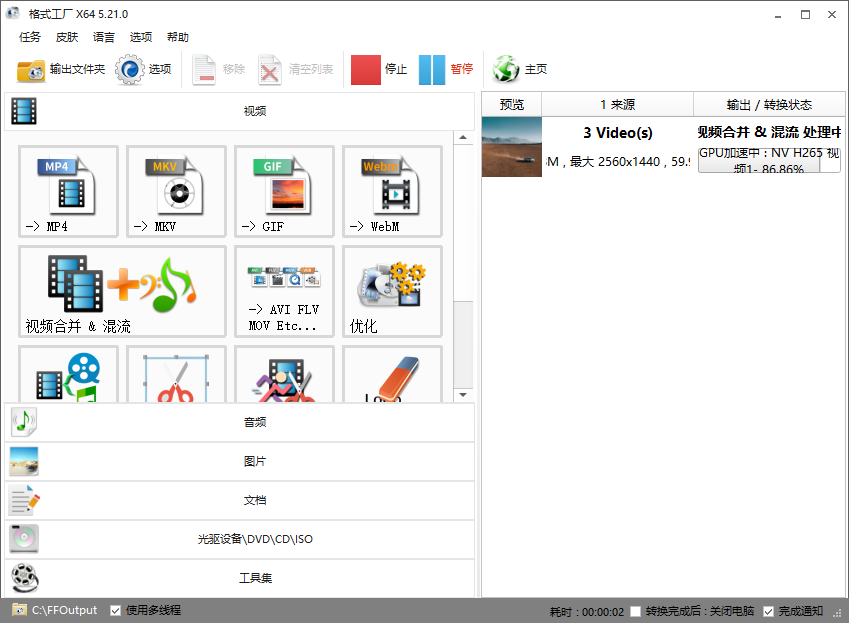Open the 输出文件夹 output folder
The width and height of the screenshot is (849, 623).
[x=61, y=69]
